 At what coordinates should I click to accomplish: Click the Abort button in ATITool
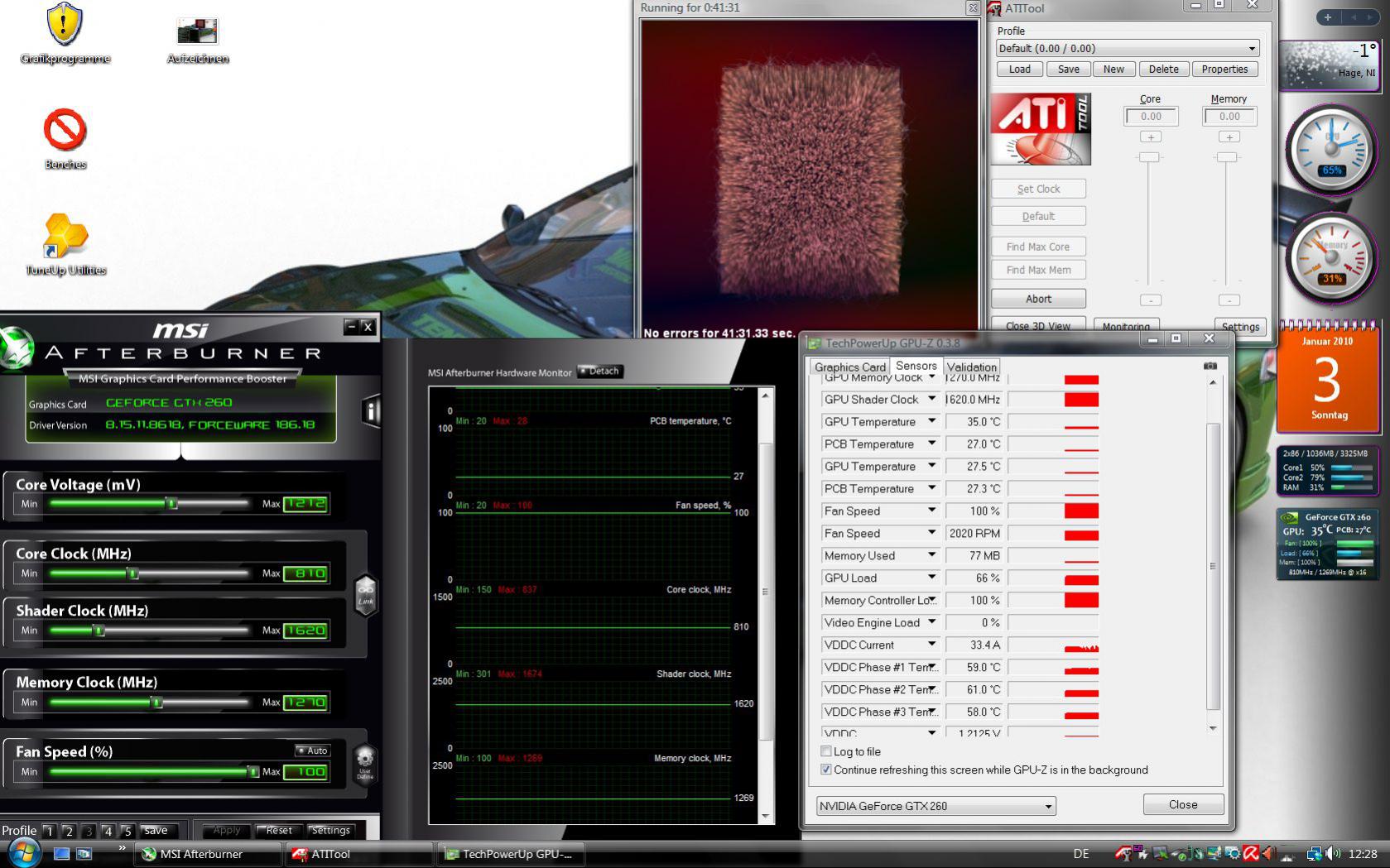coord(1038,299)
